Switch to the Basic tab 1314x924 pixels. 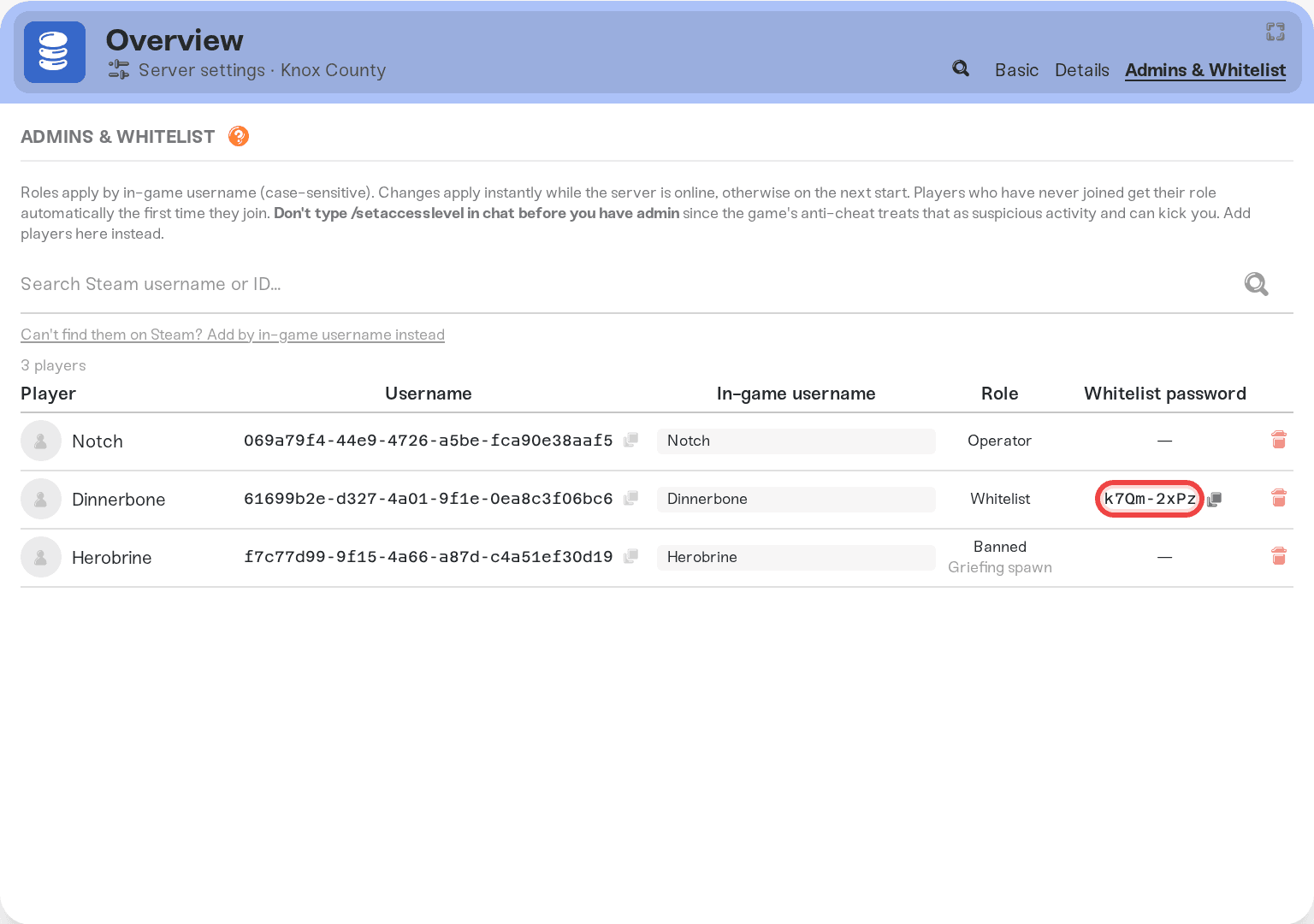[x=1016, y=70]
